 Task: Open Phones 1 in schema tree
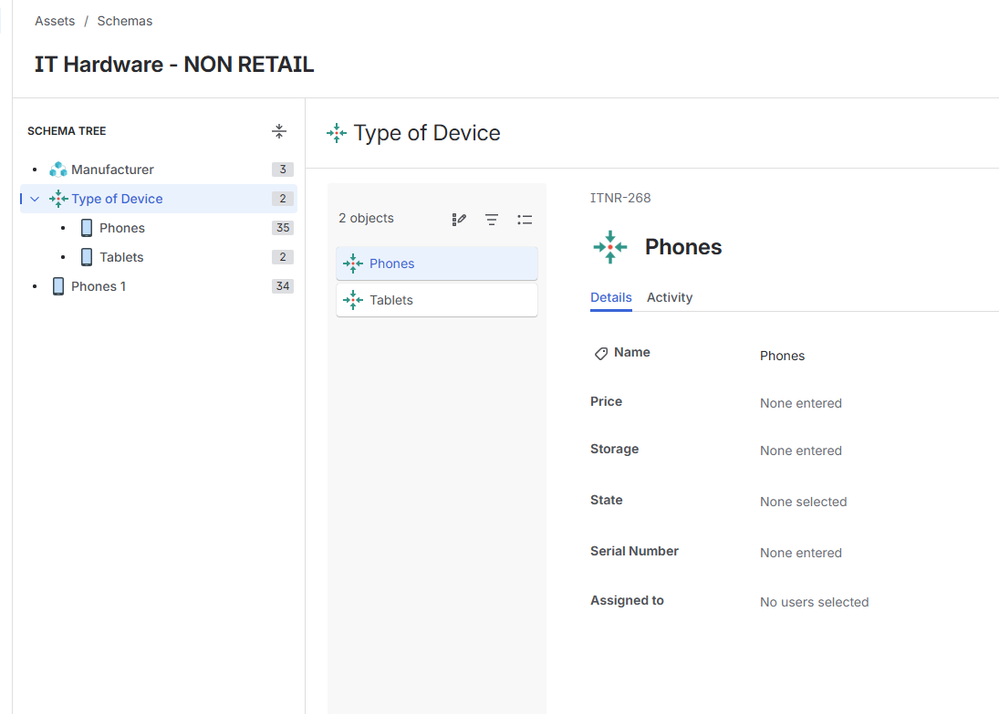(x=98, y=286)
